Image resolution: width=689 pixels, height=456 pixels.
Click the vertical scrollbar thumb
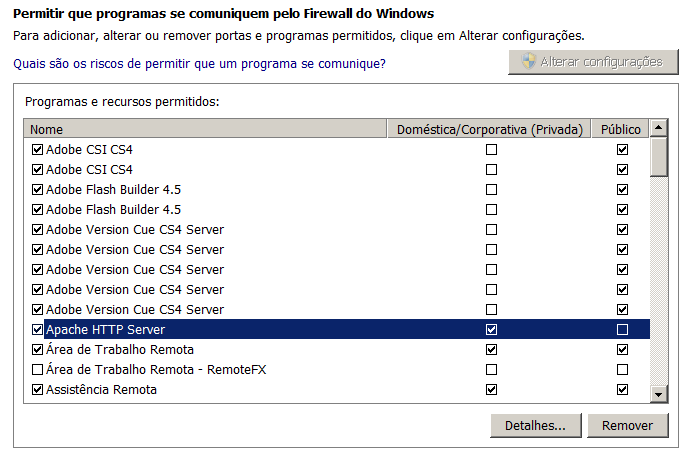pyautogui.click(x=658, y=157)
